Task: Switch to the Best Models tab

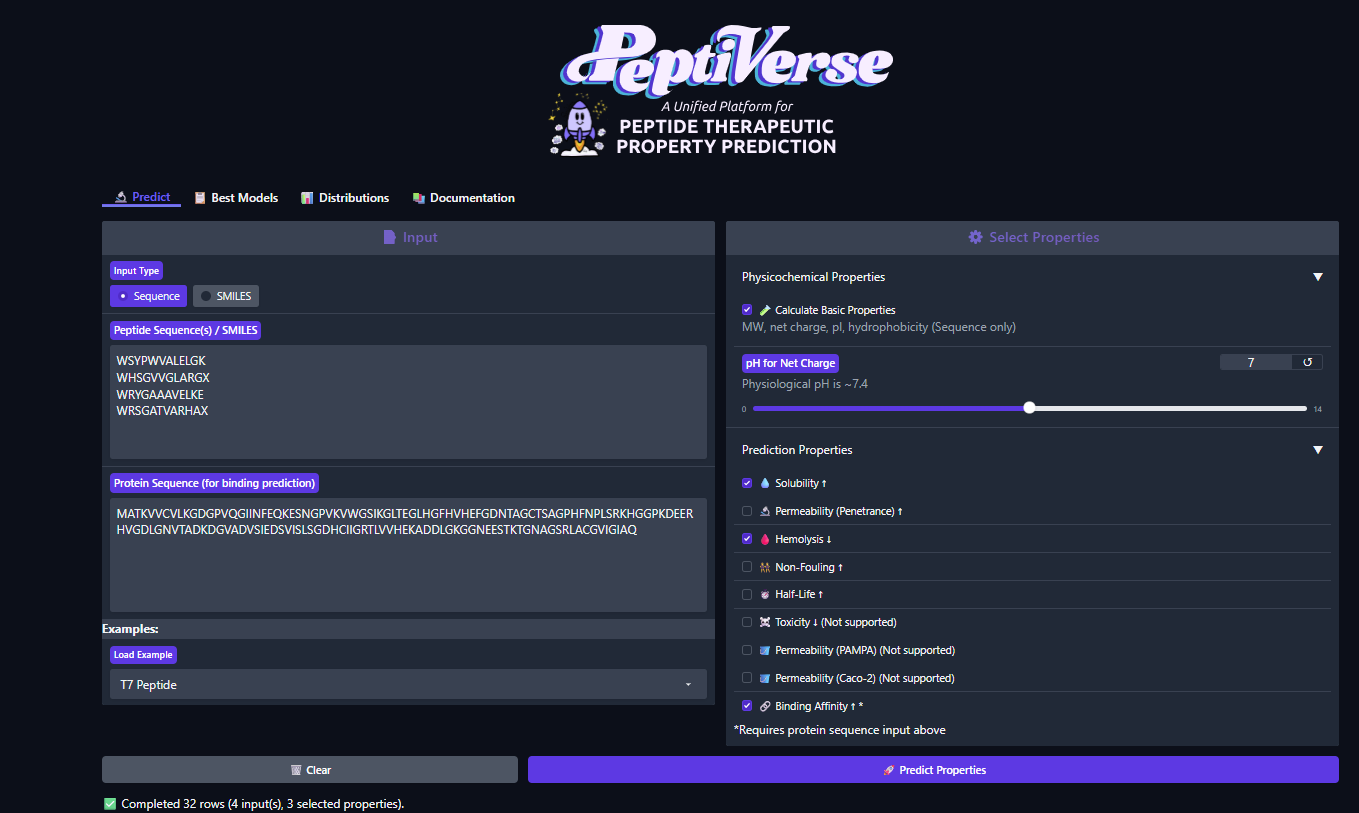Action: 236,198
